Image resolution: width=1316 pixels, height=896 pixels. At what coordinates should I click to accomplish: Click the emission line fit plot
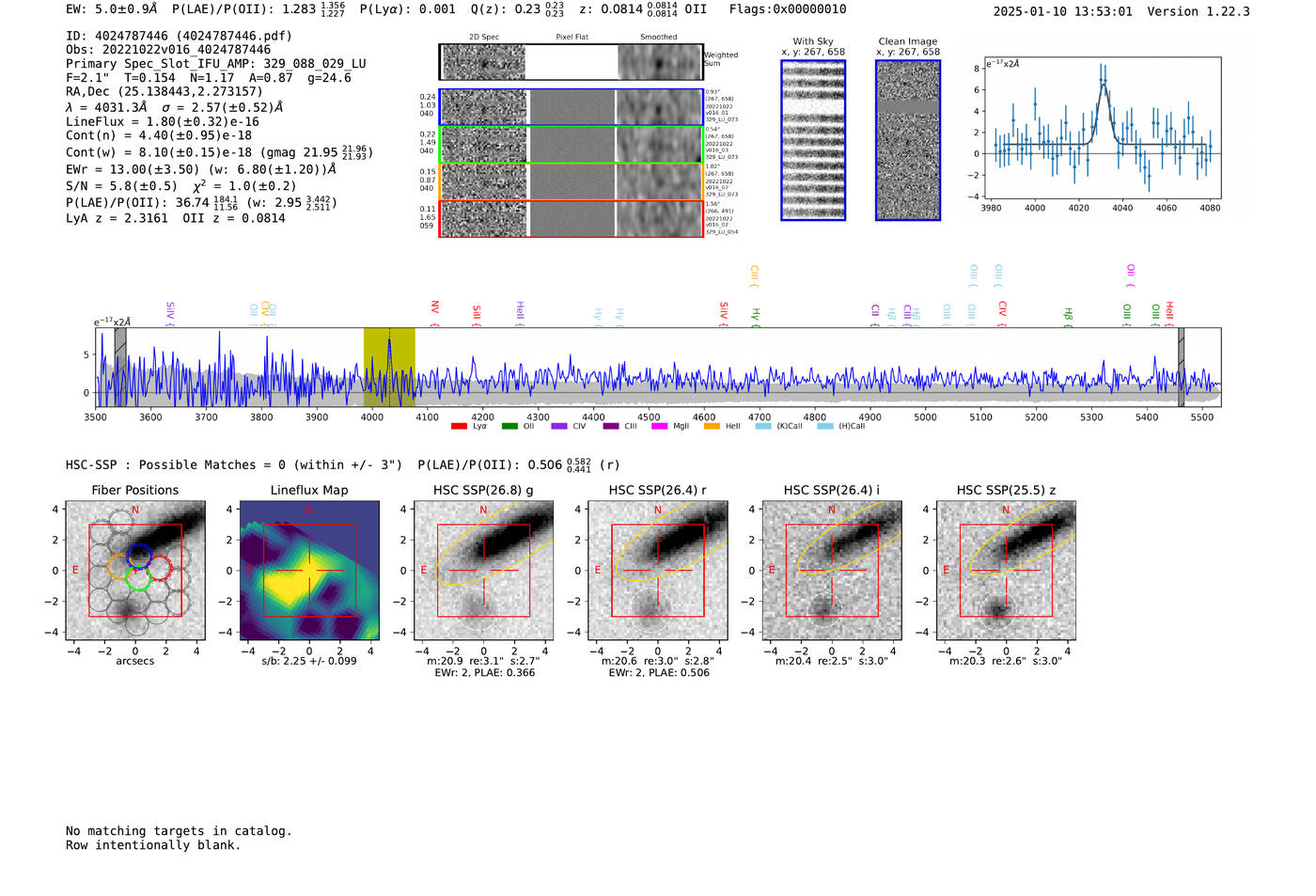coord(1103,127)
